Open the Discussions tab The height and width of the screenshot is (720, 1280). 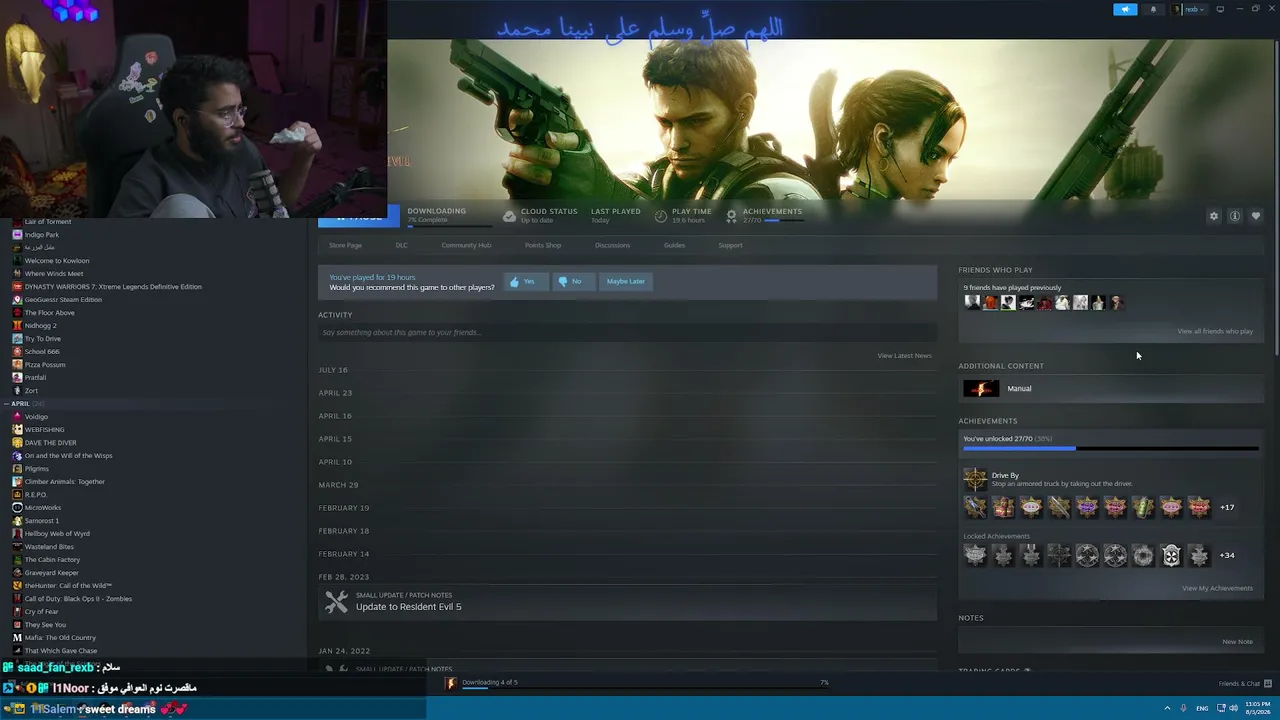(612, 245)
